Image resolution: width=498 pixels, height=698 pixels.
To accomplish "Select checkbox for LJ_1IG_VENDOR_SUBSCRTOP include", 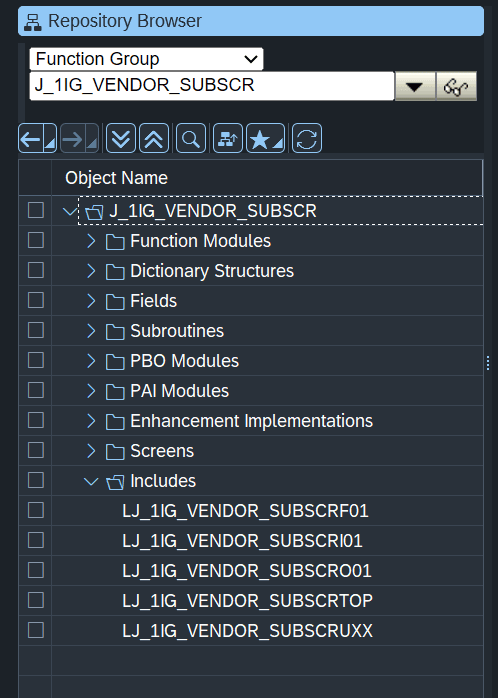I will pos(36,600).
